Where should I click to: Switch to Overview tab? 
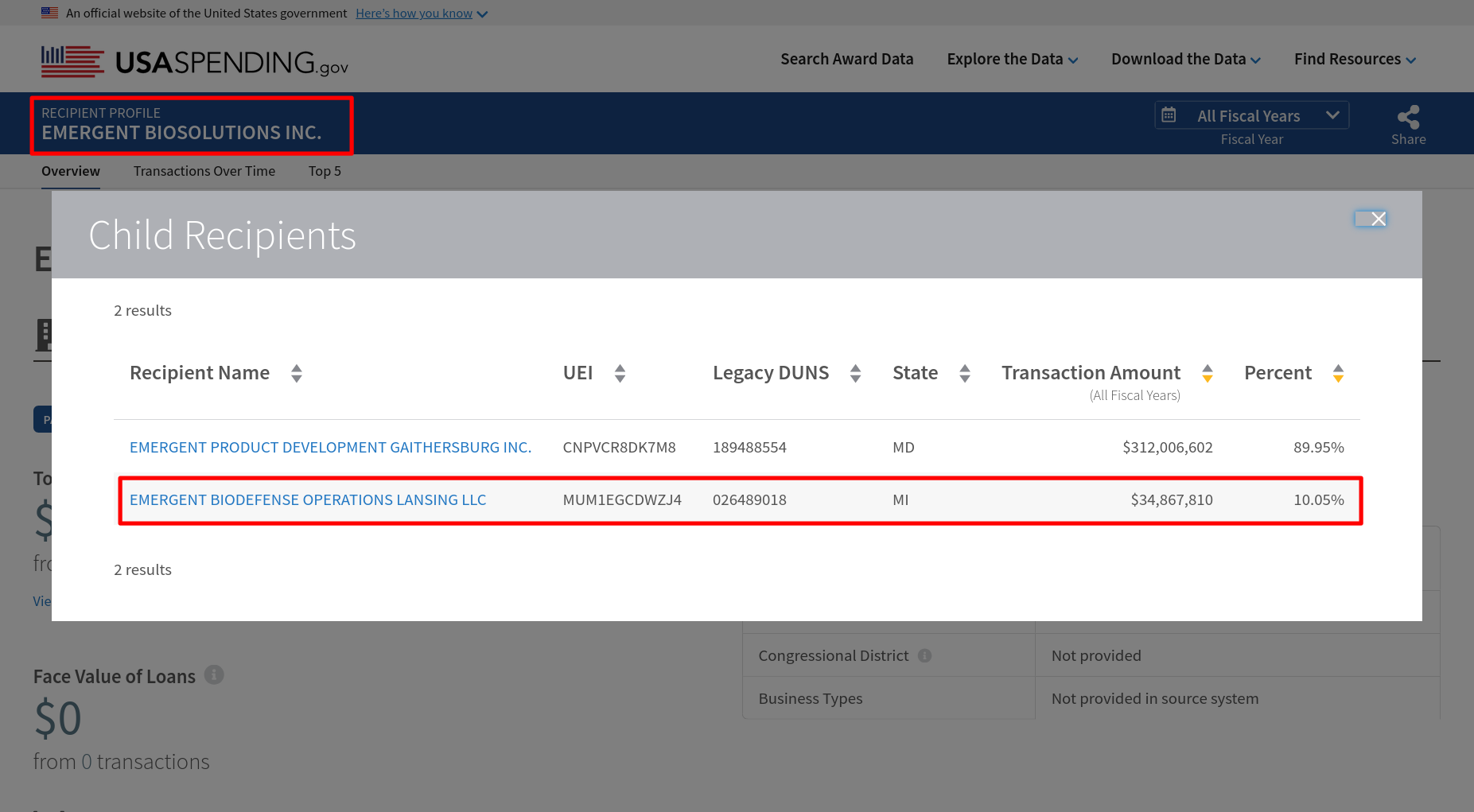tap(71, 171)
